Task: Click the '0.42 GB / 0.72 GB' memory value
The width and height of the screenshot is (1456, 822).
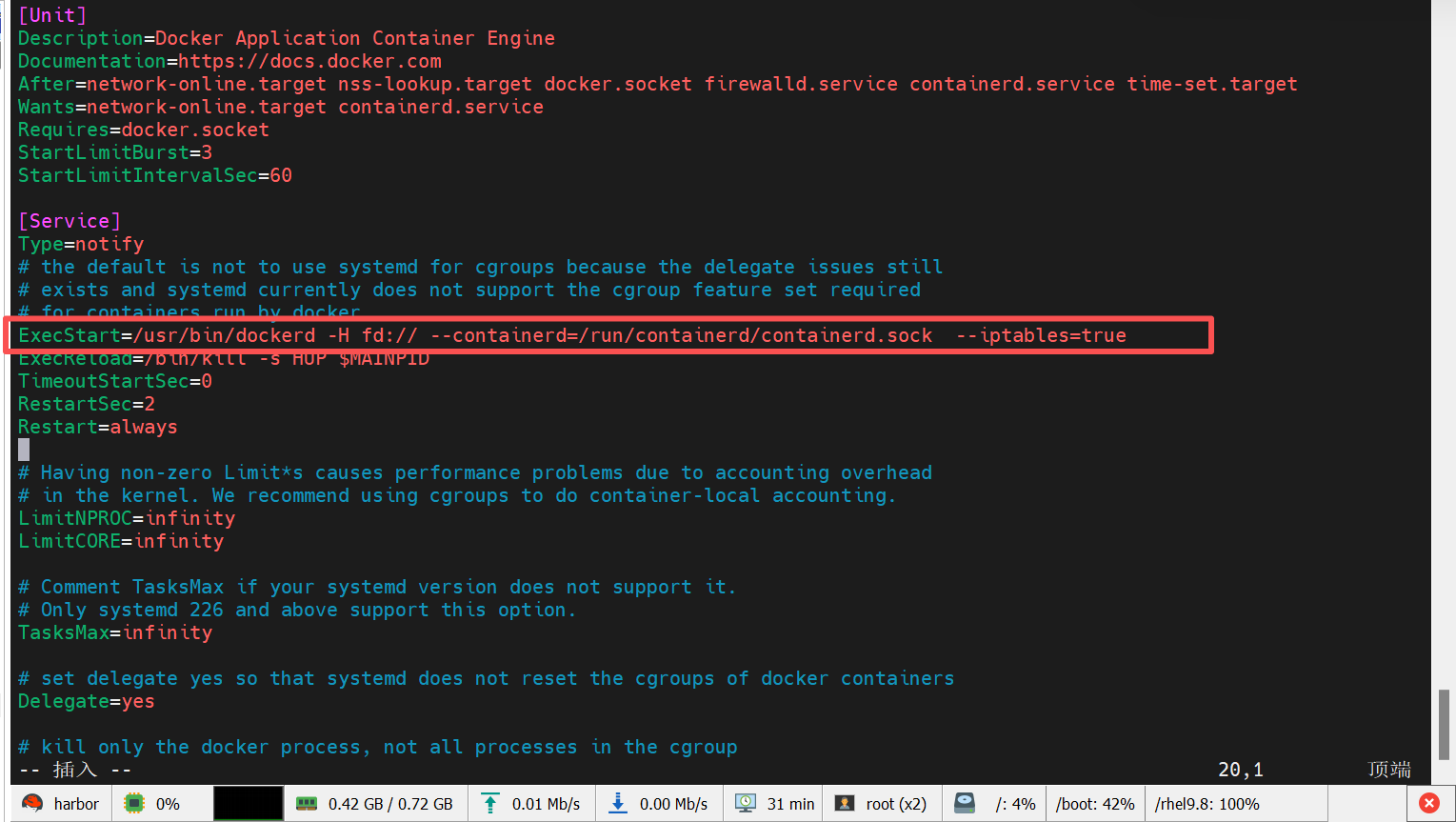Action: (x=390, y=804)
